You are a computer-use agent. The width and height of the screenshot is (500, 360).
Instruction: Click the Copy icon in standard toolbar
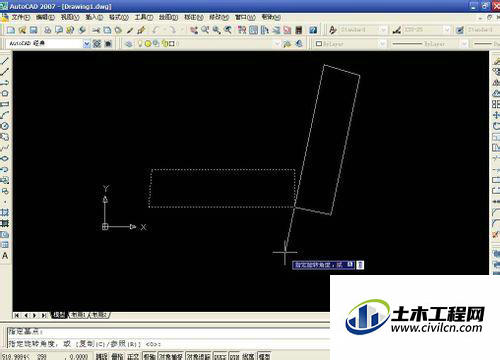(x=107, y=30)
